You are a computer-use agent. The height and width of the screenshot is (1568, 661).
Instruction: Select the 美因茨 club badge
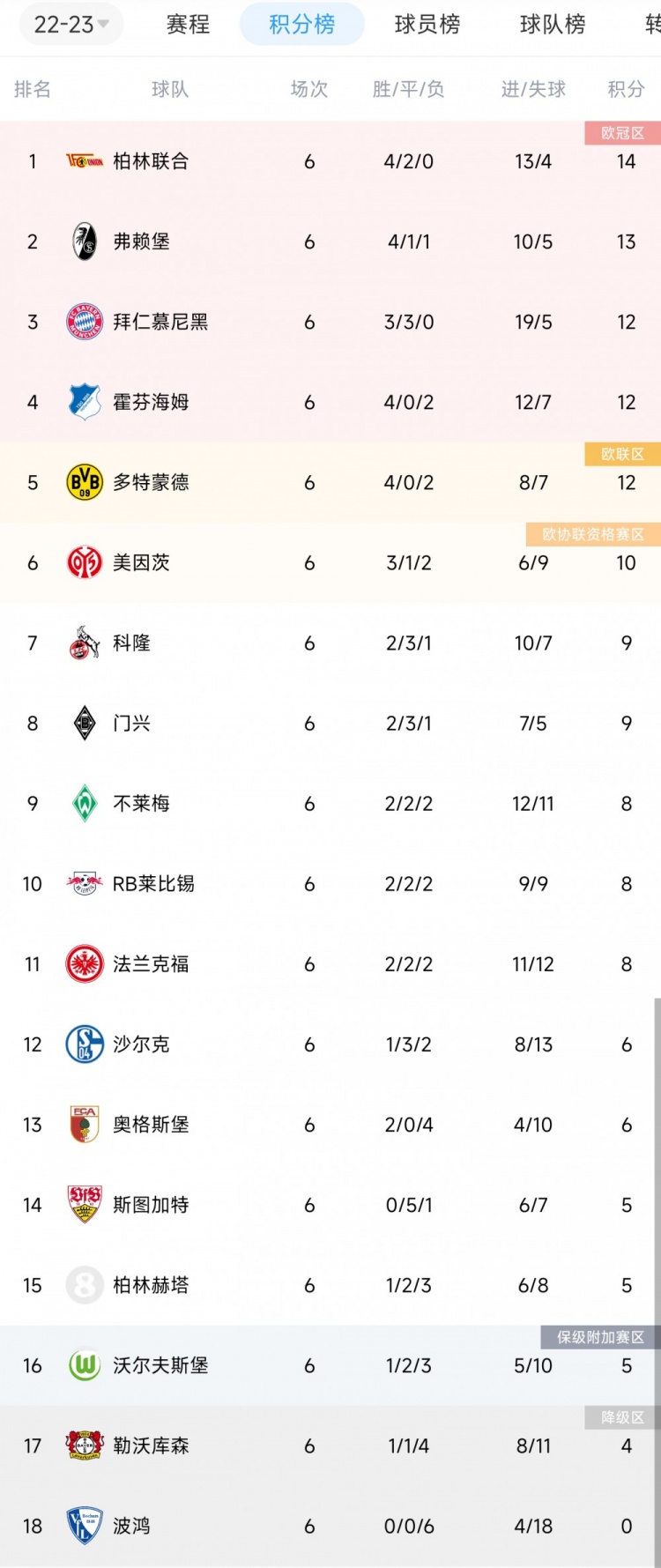(x=85, y=562)
